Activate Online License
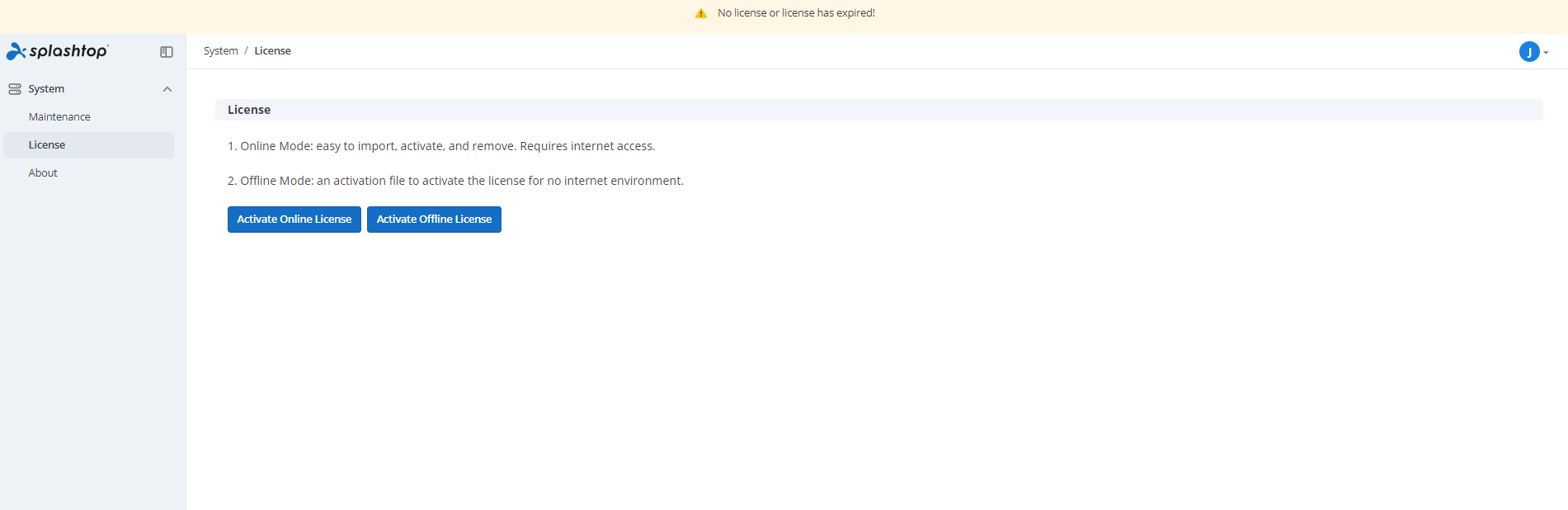Screen dimensions: 1568x510 pyautogui.click(x=294, y=220)
